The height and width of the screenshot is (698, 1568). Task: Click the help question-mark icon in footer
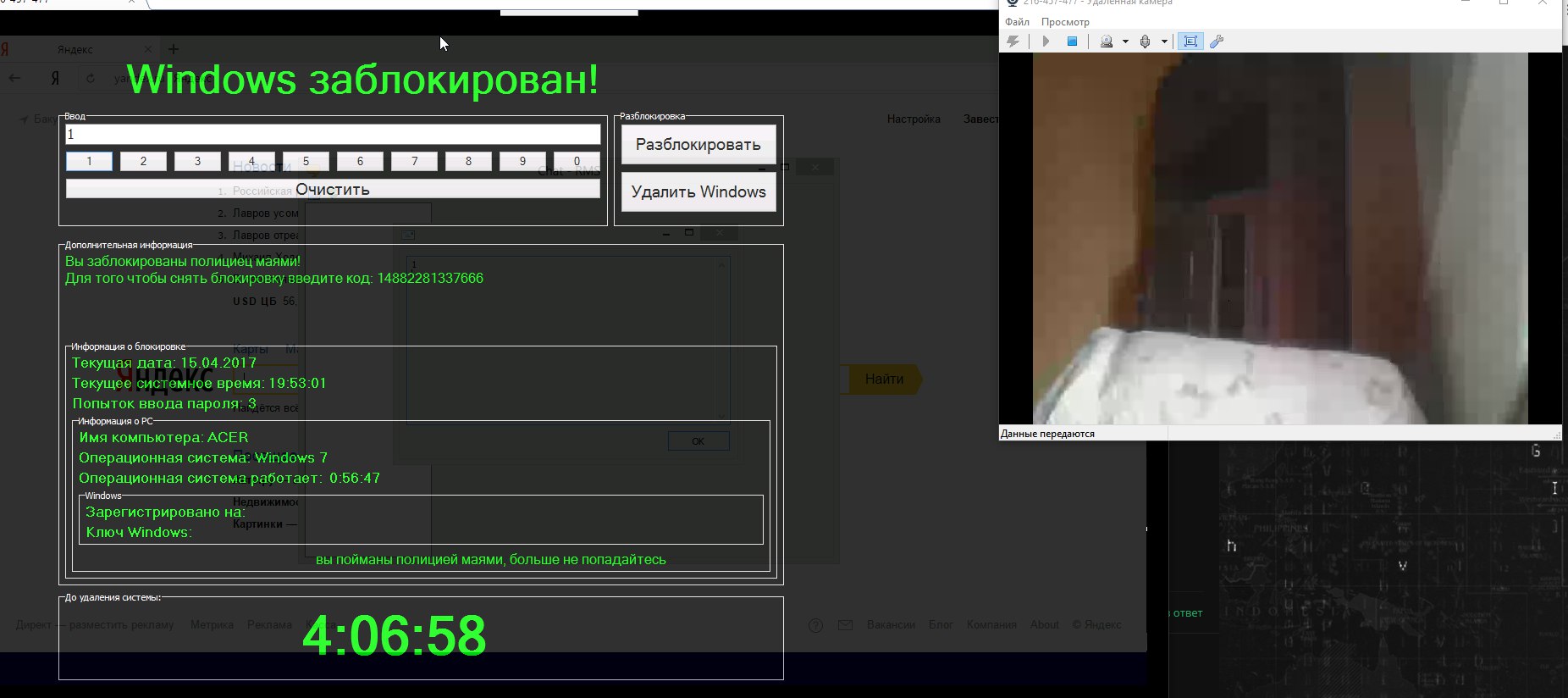tap(815, 625)
